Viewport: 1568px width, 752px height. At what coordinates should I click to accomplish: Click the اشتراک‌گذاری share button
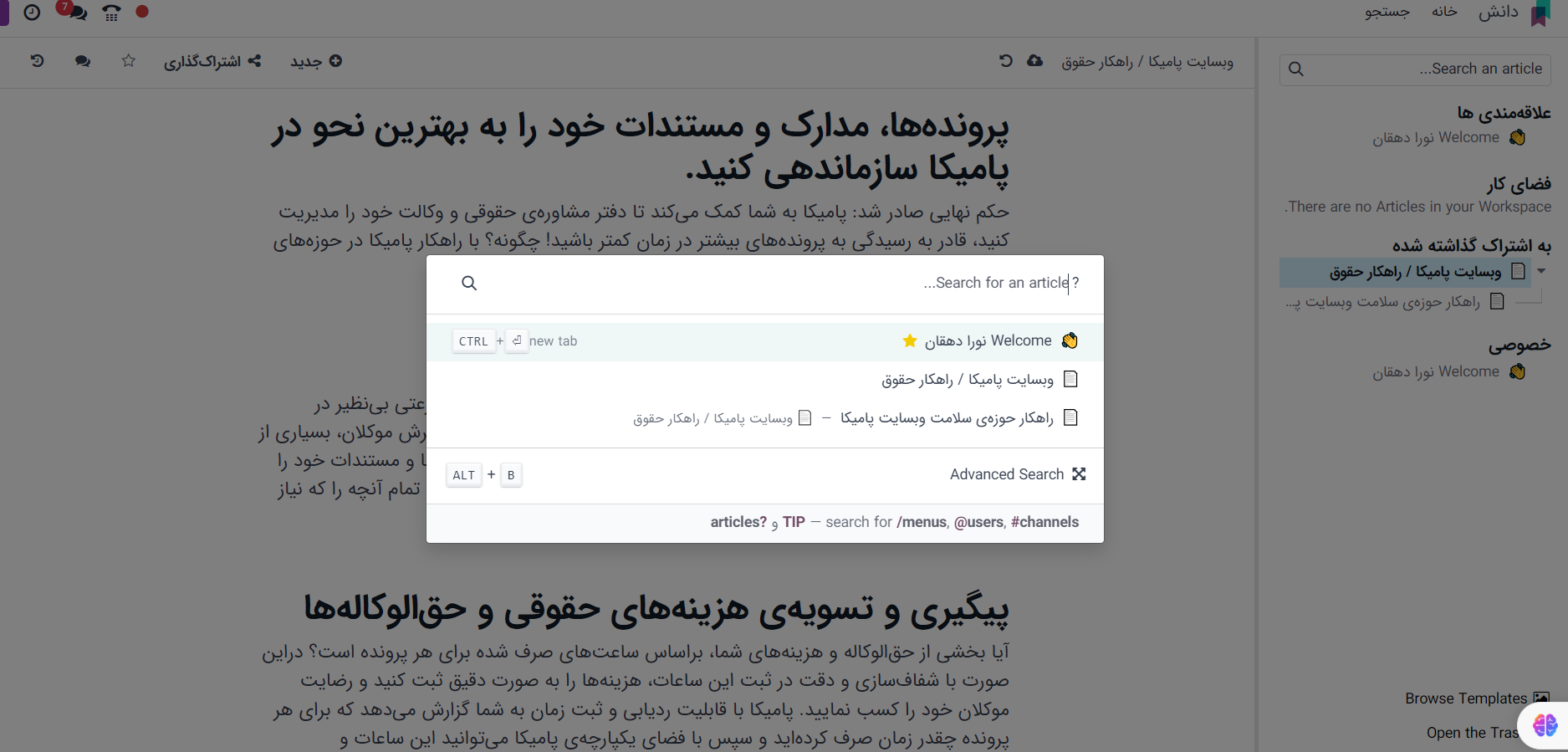click(212, 61)
